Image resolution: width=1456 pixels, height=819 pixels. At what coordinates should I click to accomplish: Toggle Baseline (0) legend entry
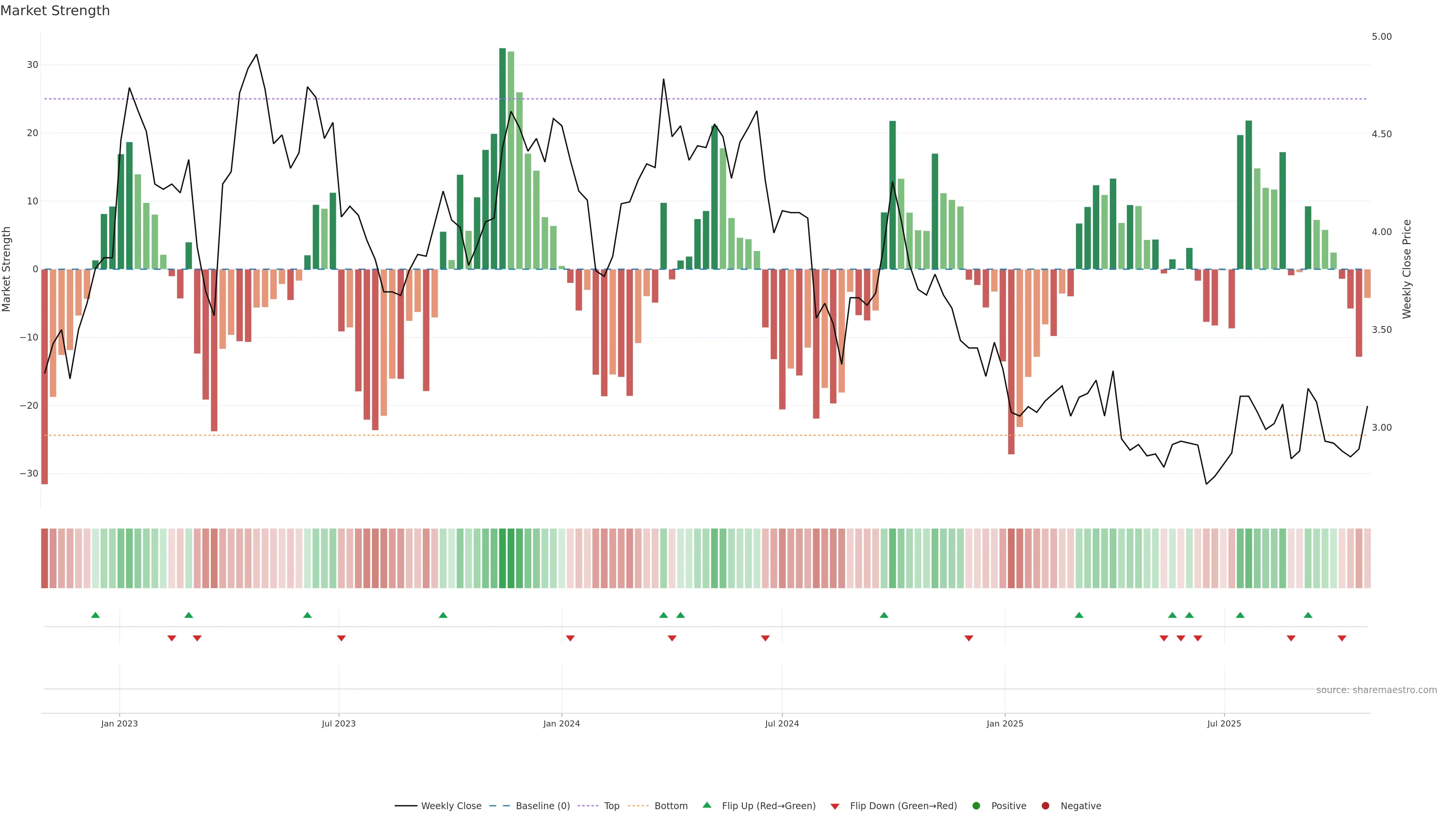pos(542,806)
